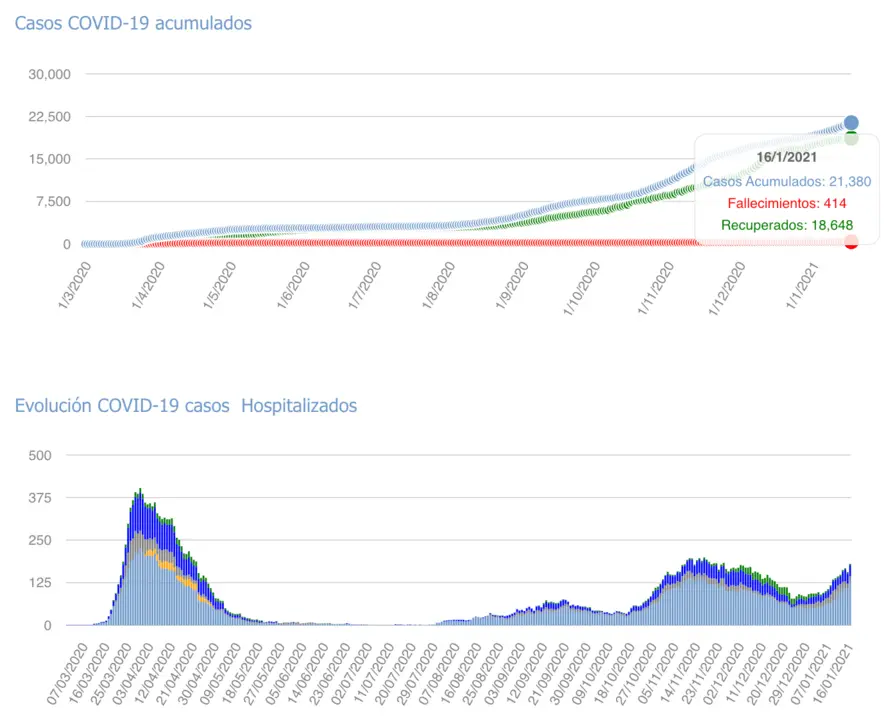Image resolution: width=893 pixels, height=720 pixels.
Task: Click the highlighted green Recuperados data point
Action: pos(851,138)
